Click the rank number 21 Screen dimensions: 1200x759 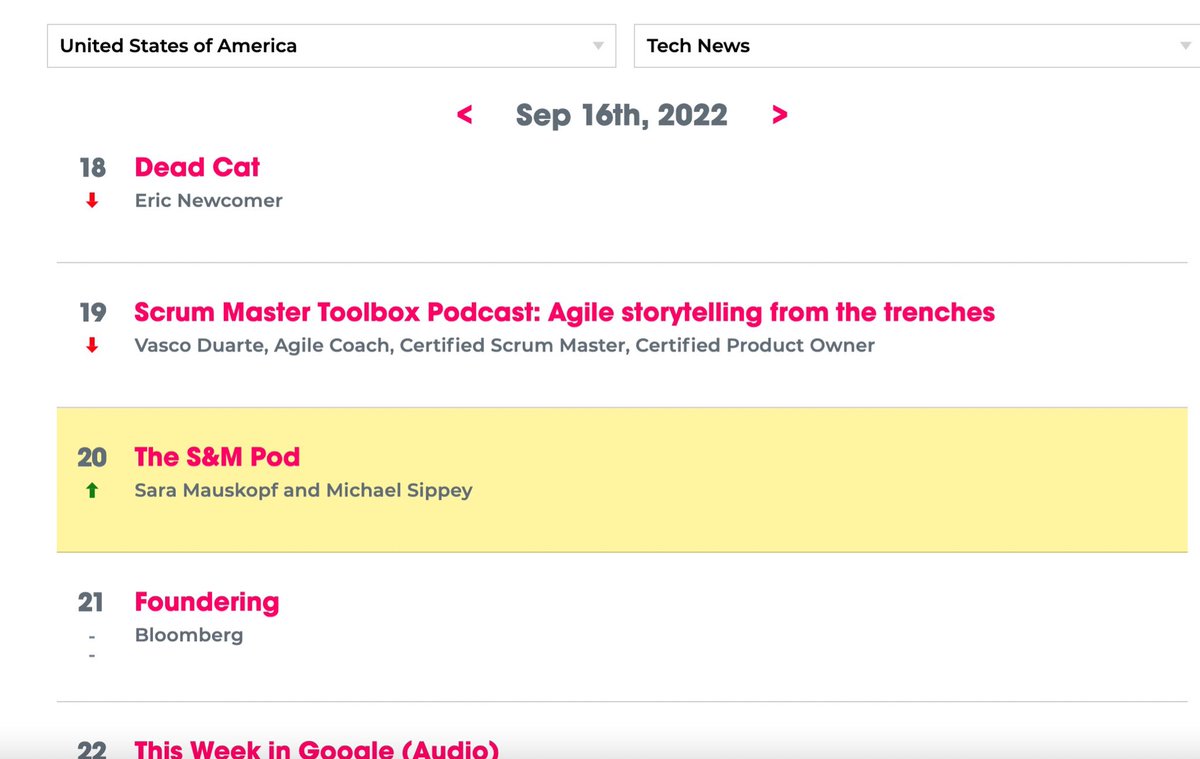point(91,602)
